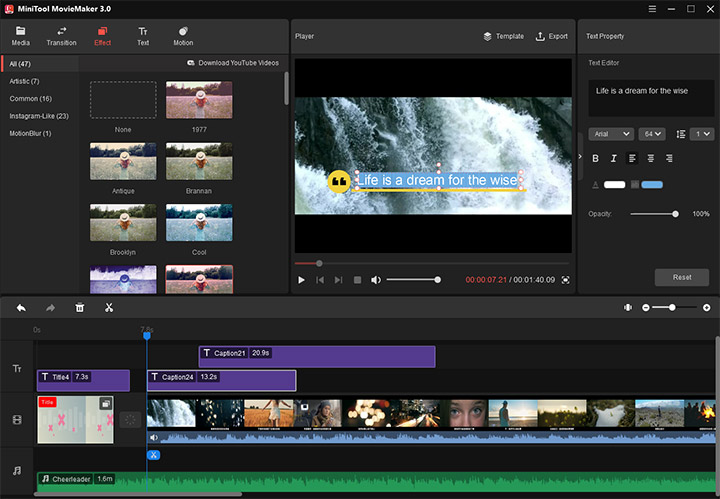Delete selected clip with the trash icon
Viewport: 720px width, 499px height.
(80, 308)
